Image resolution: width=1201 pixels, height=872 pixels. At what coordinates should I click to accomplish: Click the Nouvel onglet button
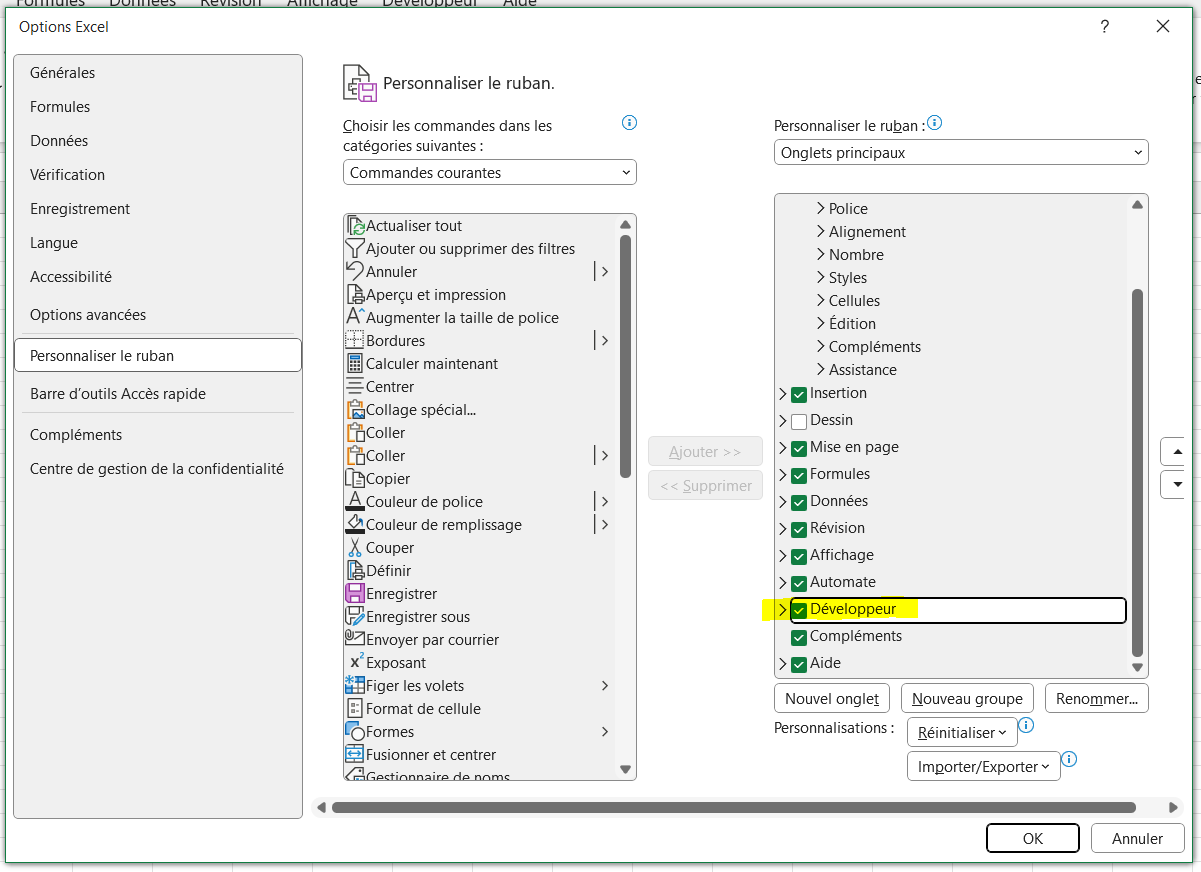(x=832, y=699)
